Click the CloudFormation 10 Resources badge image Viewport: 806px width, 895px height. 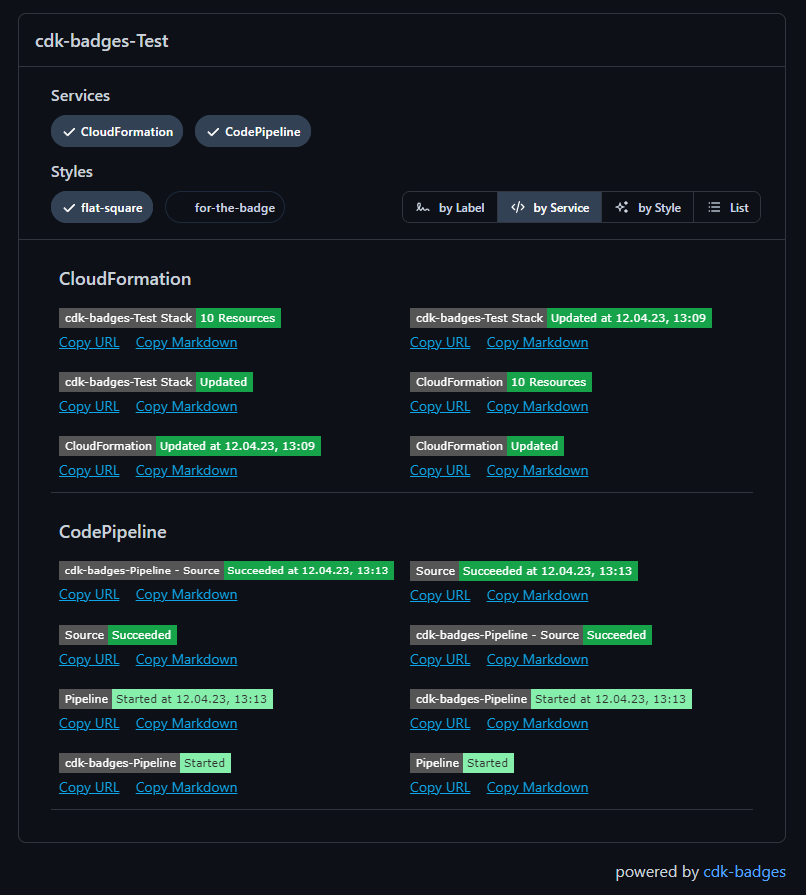501,382
